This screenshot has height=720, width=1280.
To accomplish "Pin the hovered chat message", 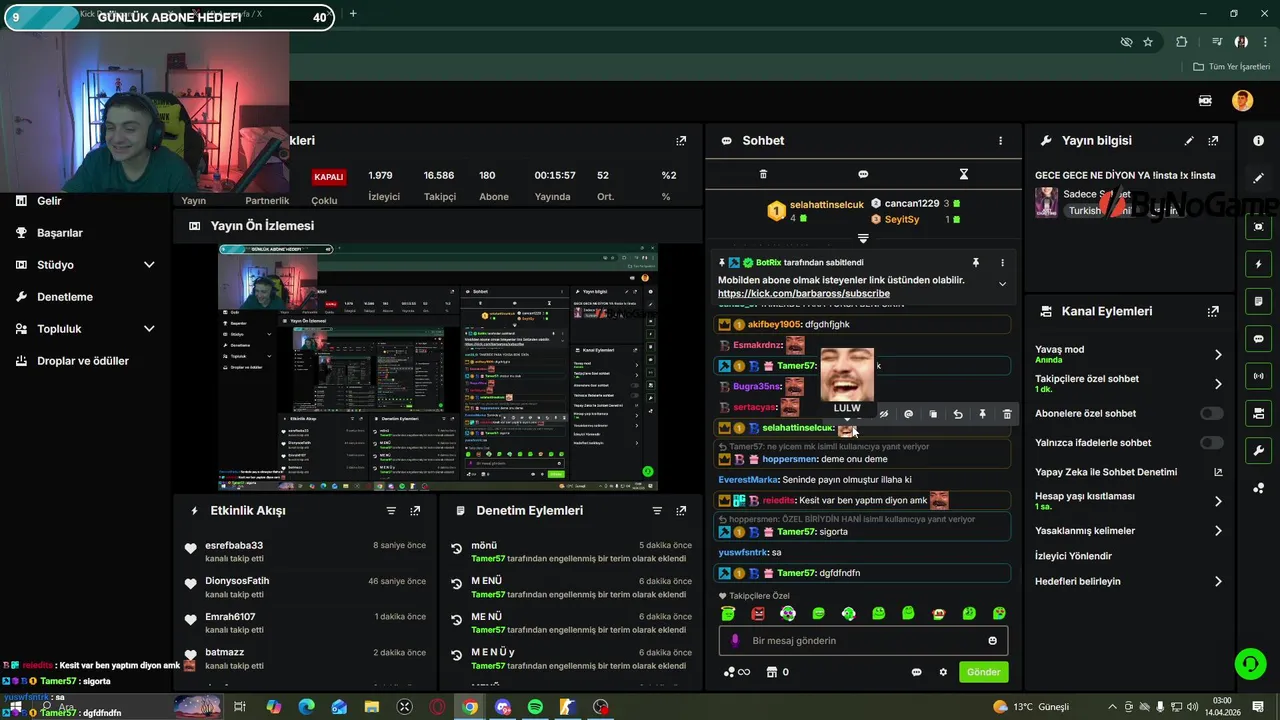I will (982, 414).
